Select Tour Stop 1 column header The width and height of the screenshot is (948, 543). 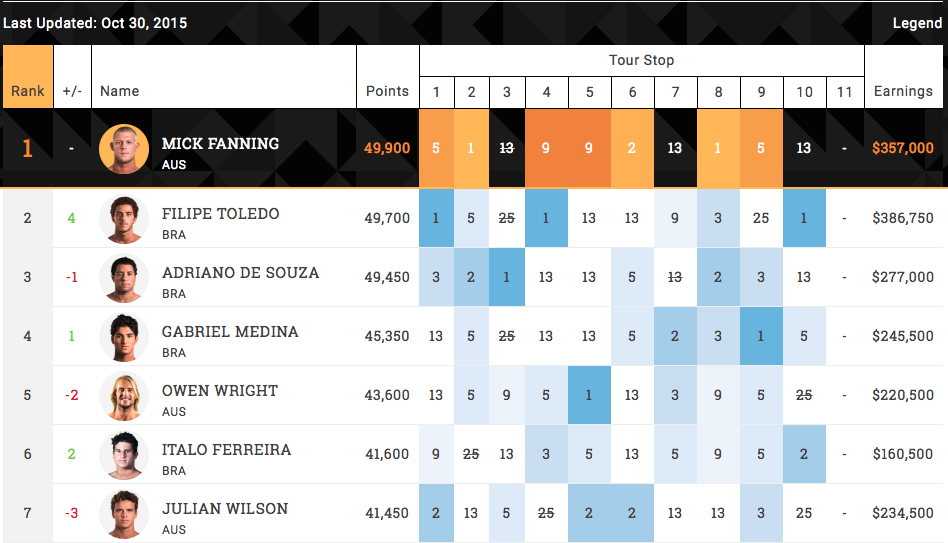pos(436,92)
